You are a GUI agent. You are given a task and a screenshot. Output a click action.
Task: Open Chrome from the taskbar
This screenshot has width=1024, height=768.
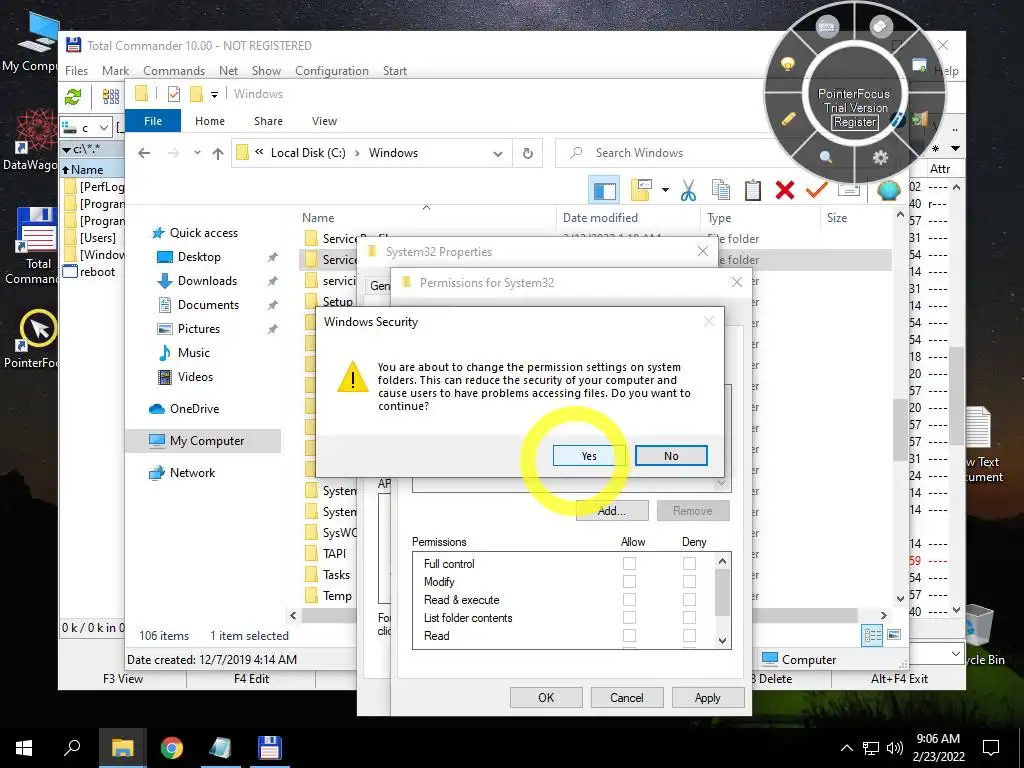[x=172, y=748]
